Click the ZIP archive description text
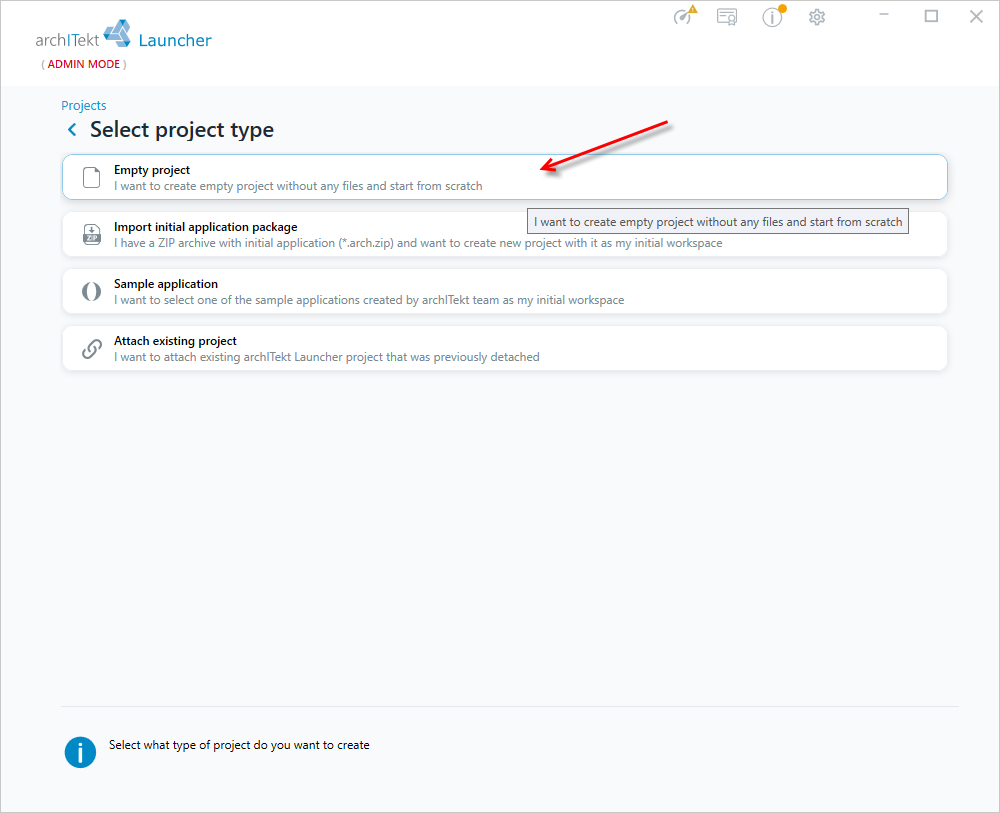This screenshot has width=1000, height=813. pos(418,243)
